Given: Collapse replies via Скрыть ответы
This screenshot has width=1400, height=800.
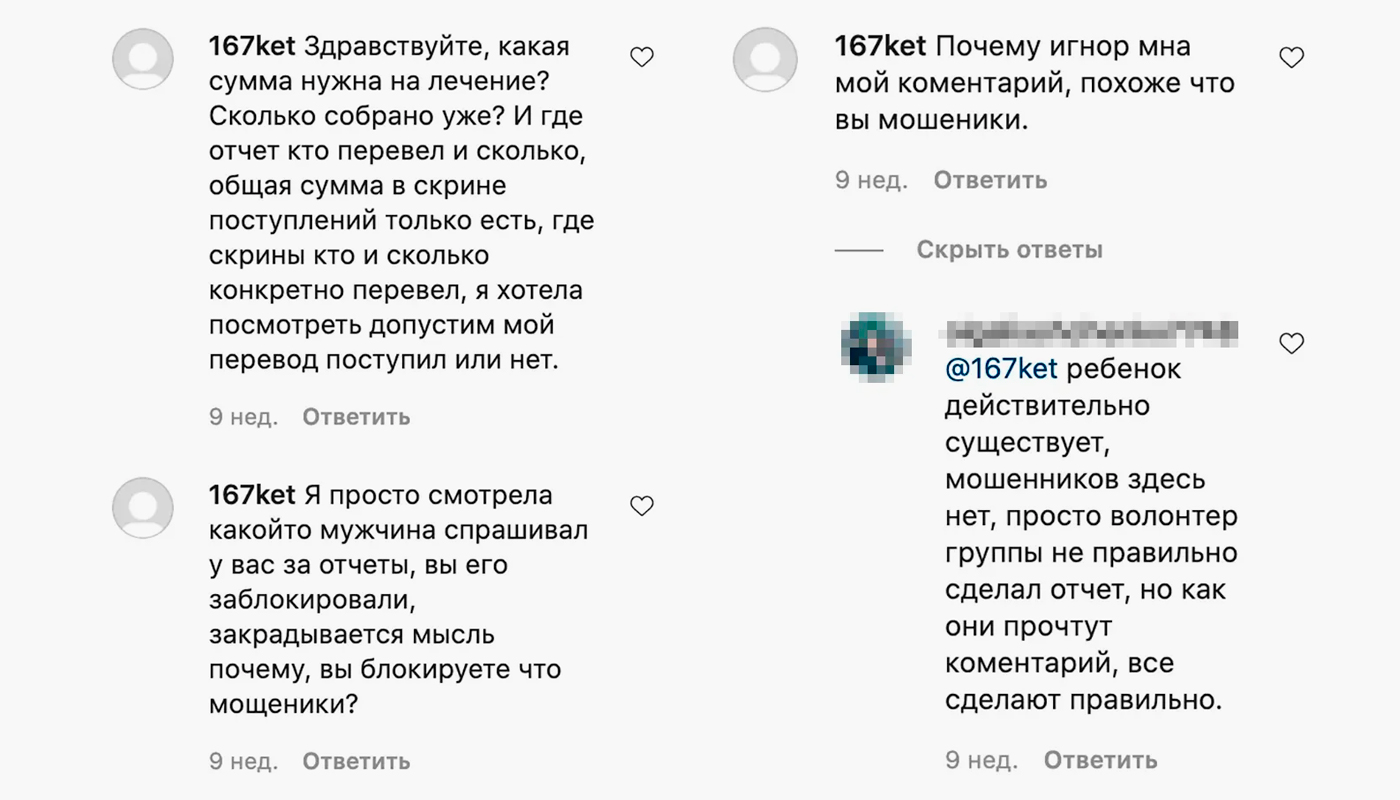Looking at the screenshot, I should click(x=1008, y=250).
